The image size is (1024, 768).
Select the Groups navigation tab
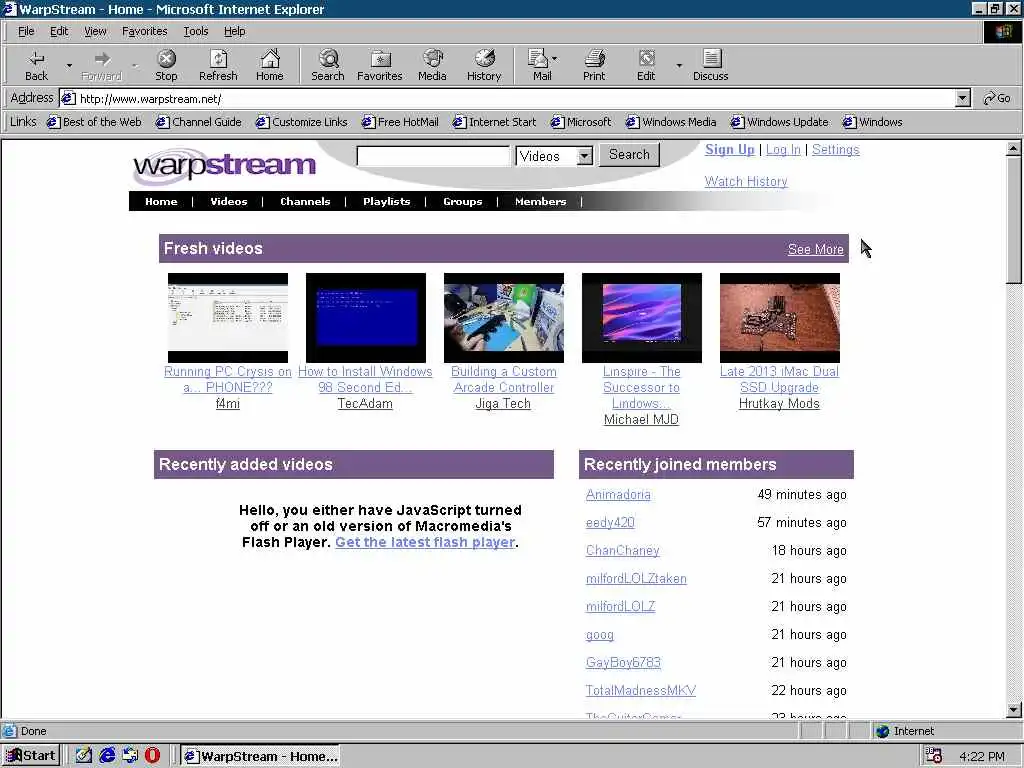click(x=462, y=201)
